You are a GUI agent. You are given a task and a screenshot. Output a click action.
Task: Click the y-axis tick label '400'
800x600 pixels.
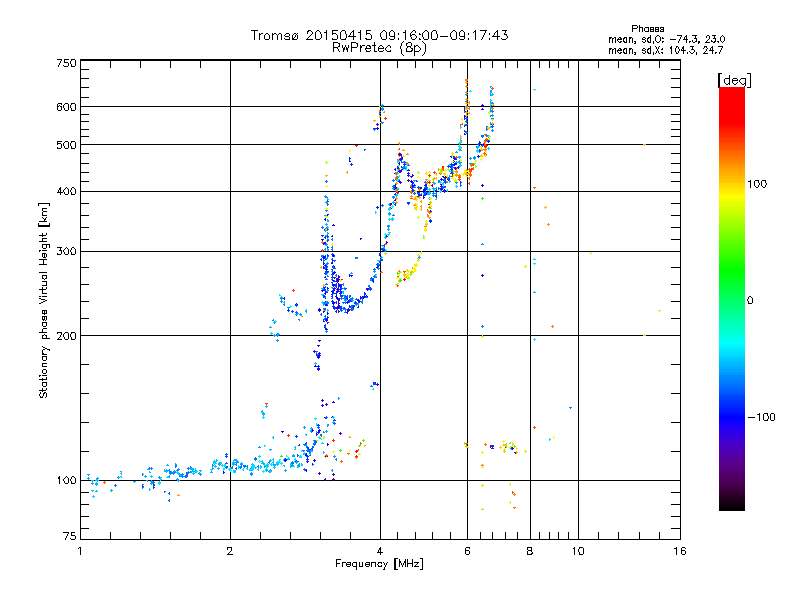[66, 192]
